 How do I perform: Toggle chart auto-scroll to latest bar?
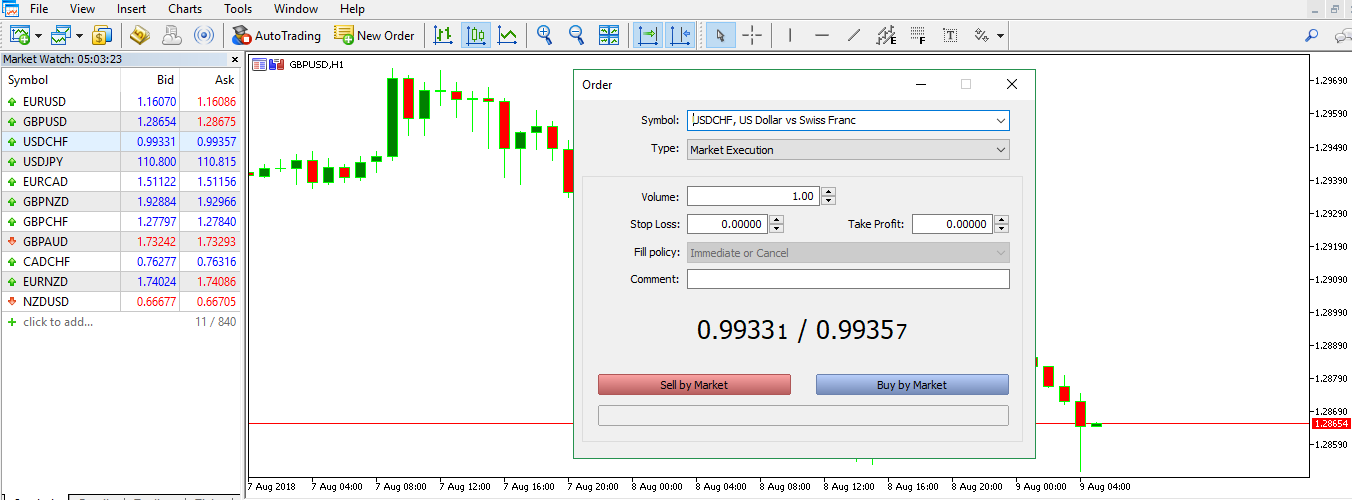point(648,35)
